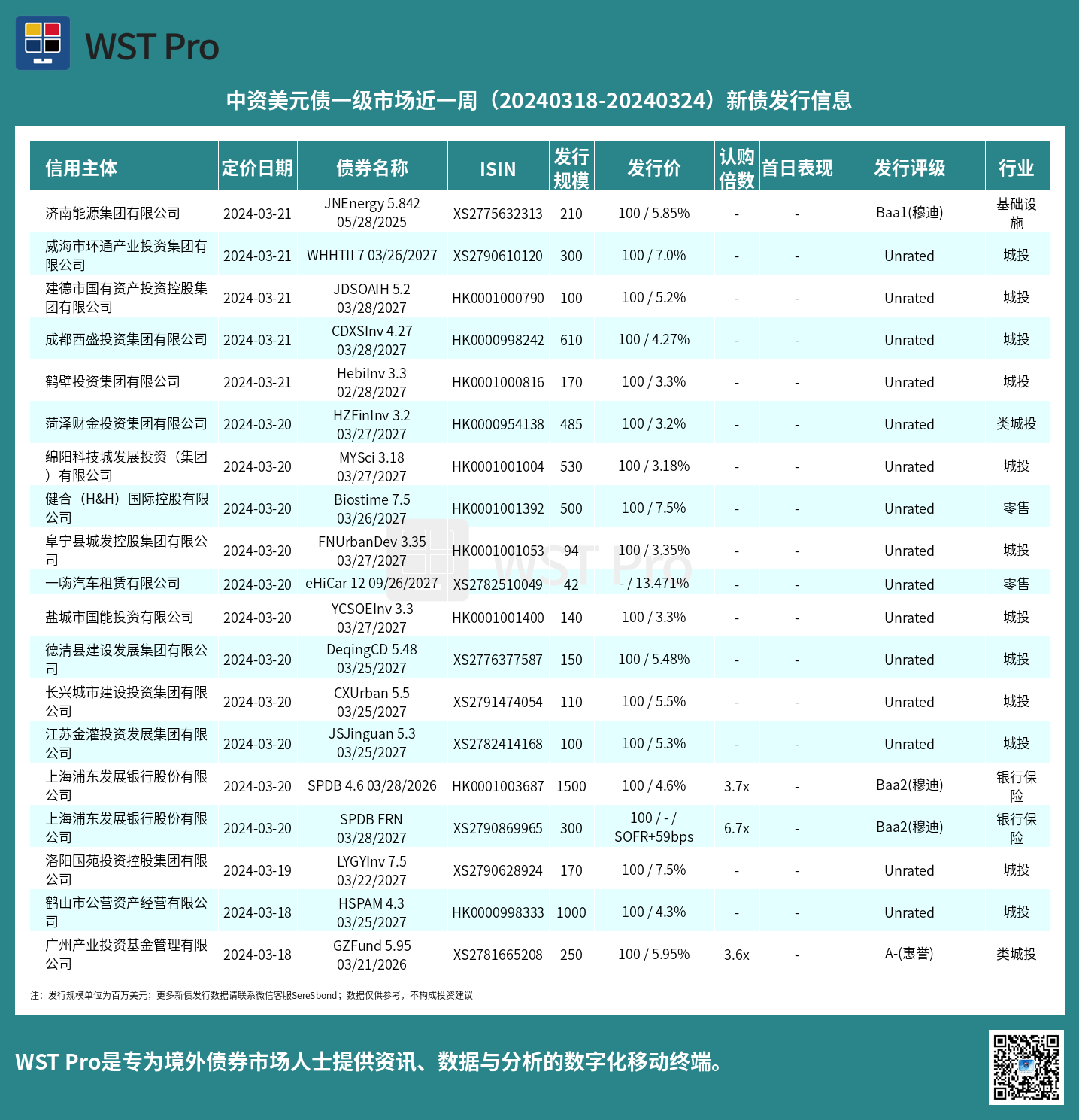Screen dimensions: 1079x1120
Task: Select issuer 盐城市国能投资有限公司
Action: (x=120, y=618)
